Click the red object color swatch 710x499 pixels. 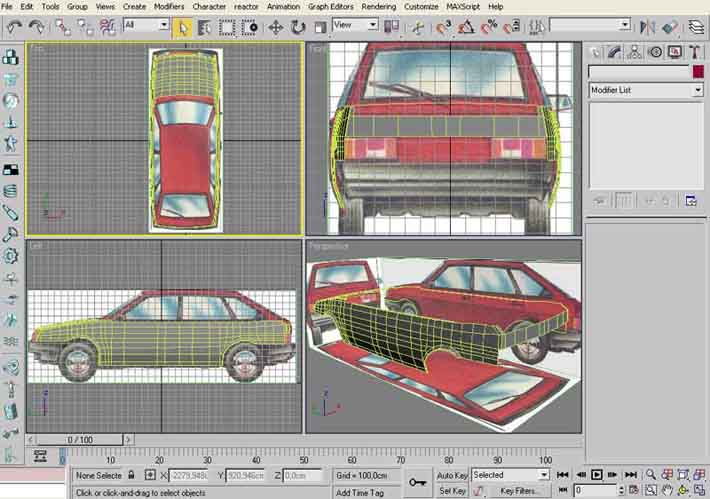point(697,72)
